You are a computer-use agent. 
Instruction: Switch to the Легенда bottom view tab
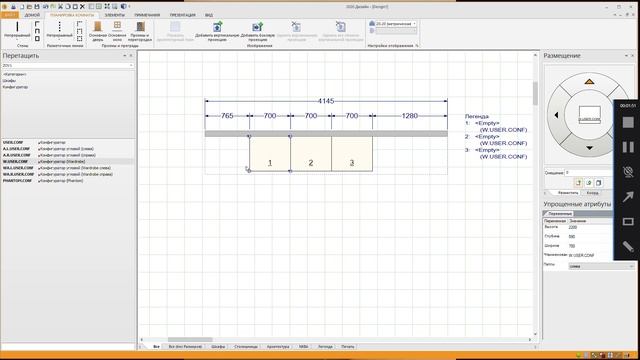coord(325,347)
